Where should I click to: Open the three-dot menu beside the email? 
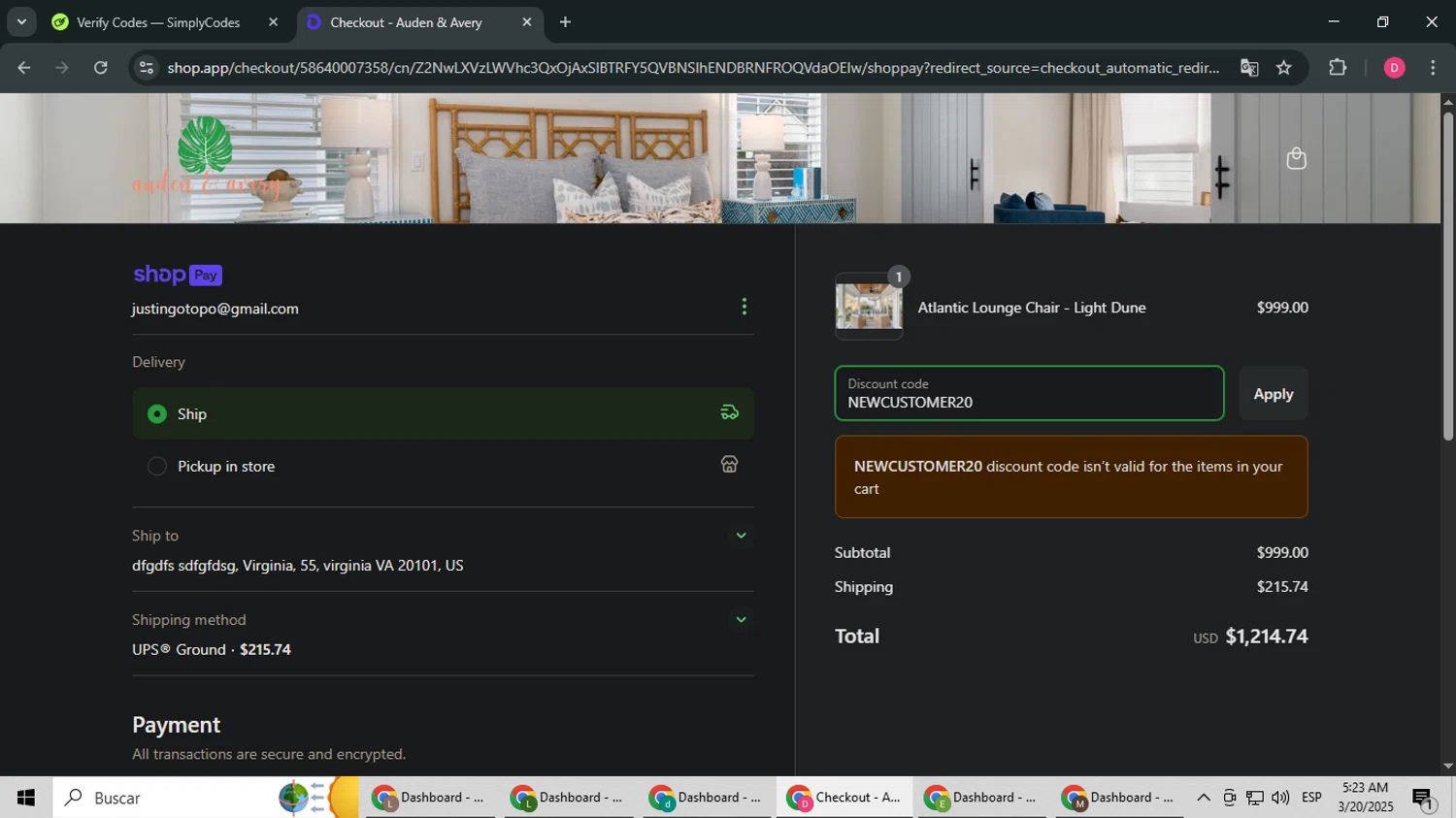tap(745, 307)
